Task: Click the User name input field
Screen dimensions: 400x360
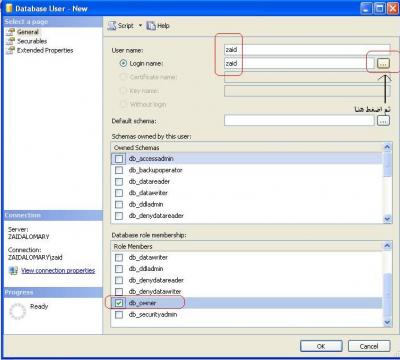Action: [307, 50]
